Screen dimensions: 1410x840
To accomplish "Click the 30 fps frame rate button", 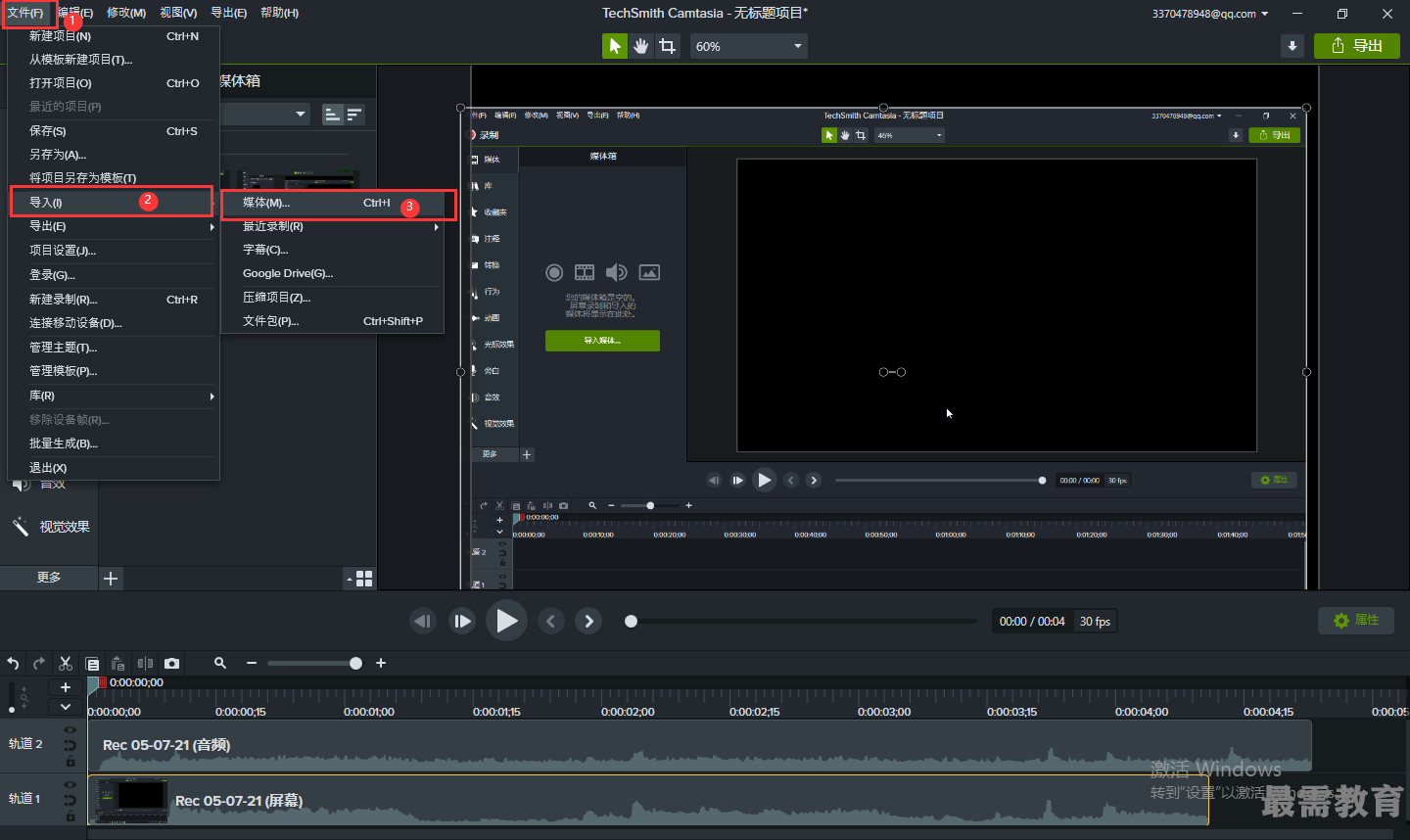I will coord(1095,622).
